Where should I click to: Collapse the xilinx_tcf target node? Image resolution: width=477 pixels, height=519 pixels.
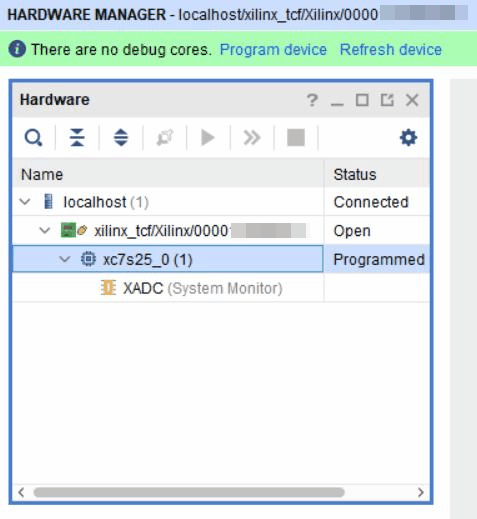[45, 230]
